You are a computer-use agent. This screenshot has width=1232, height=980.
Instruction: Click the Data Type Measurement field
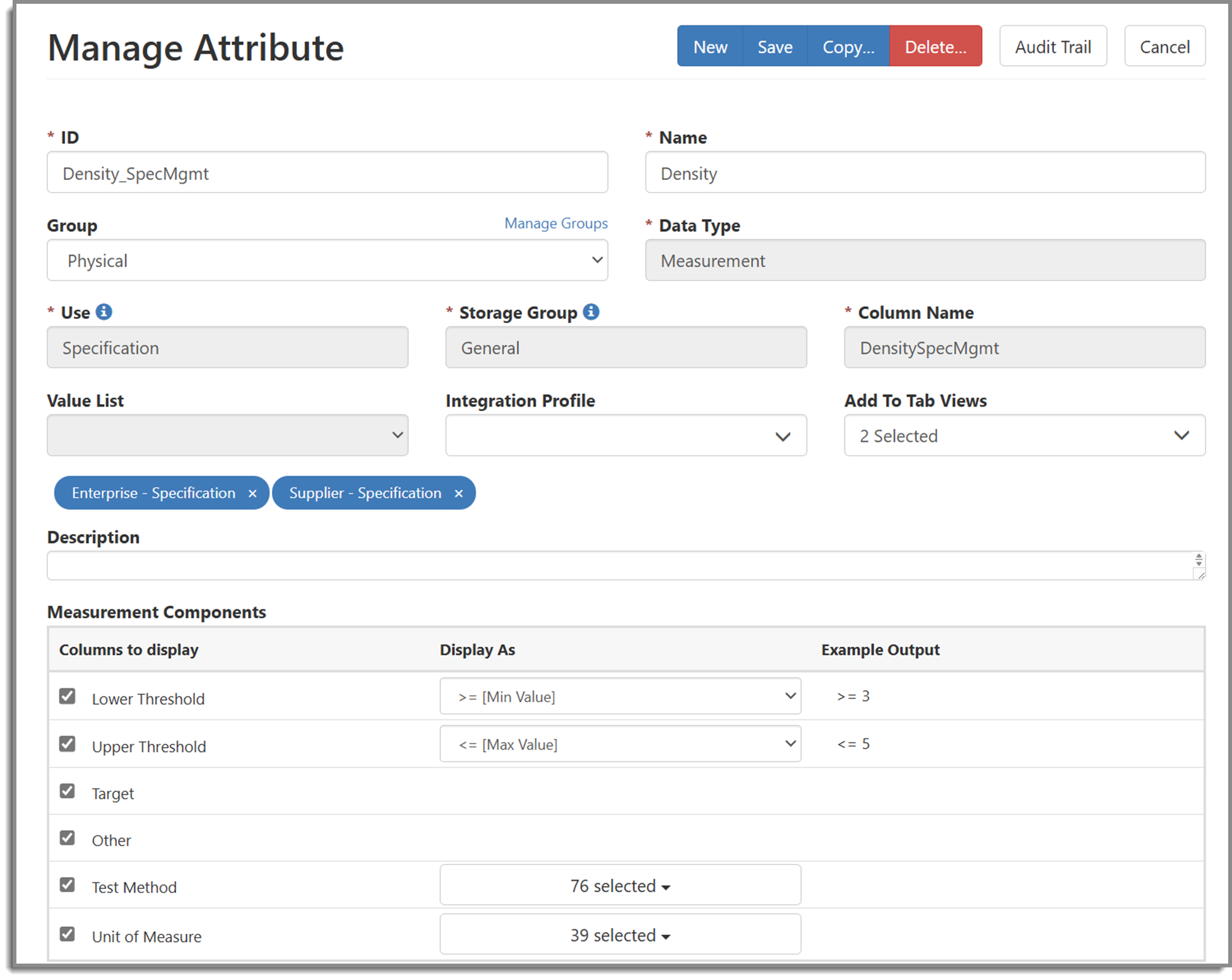925,260
